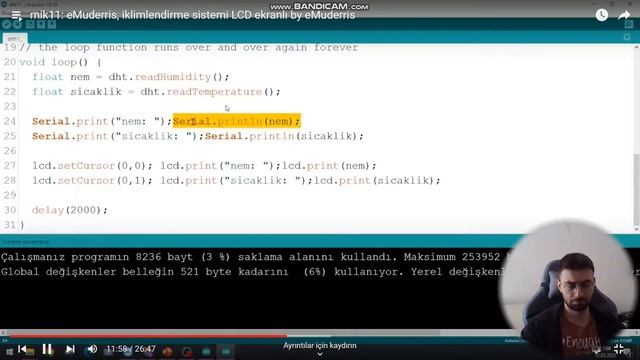Image resolution: width=640 pixels, height=360 pixels.
Task: Click the red video progress bar
Action: 148,336
